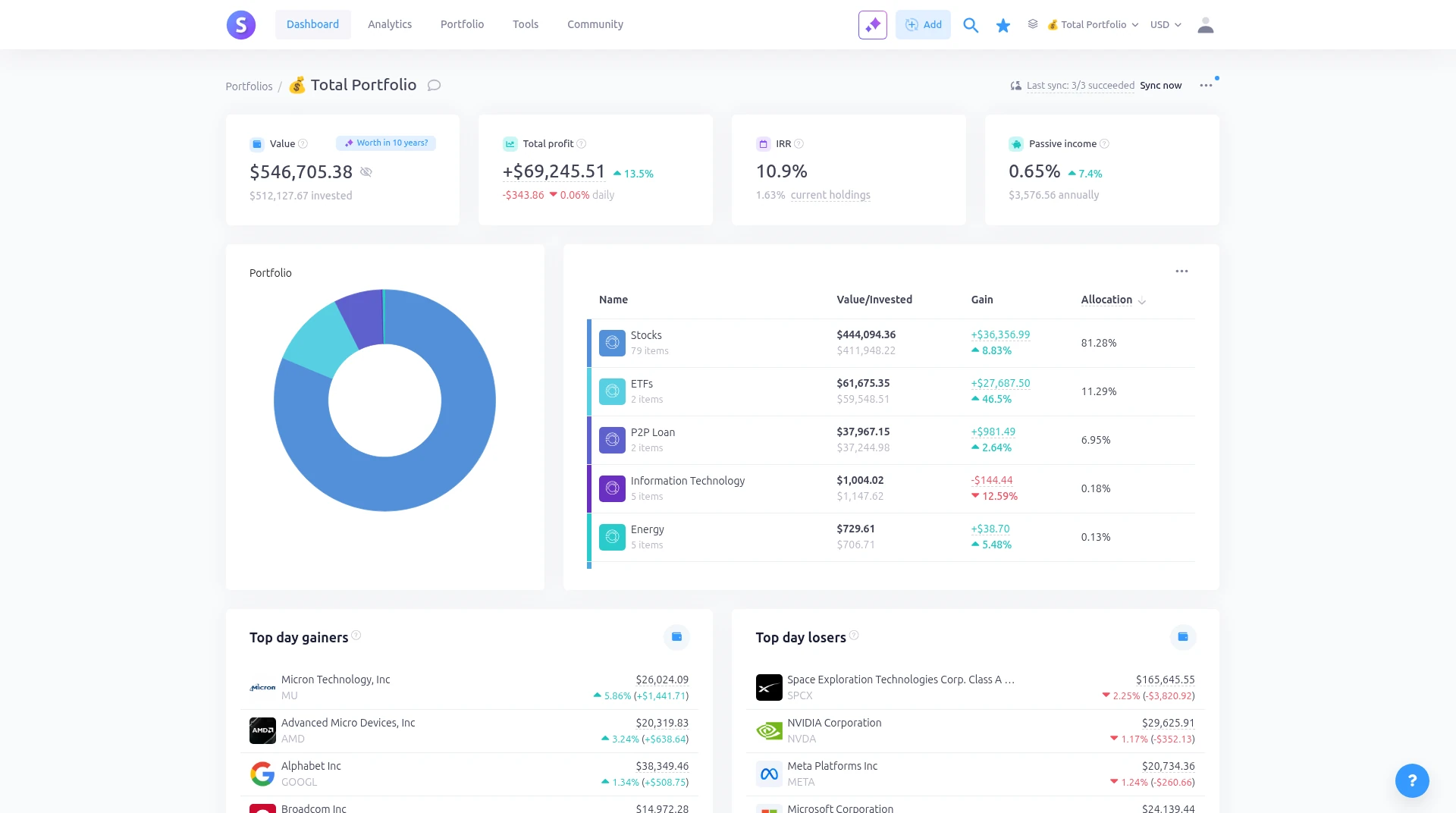Select Micron Technology, Inc gainer
The height and width of the screenshot is (813, 1456).
click(469, 687)
